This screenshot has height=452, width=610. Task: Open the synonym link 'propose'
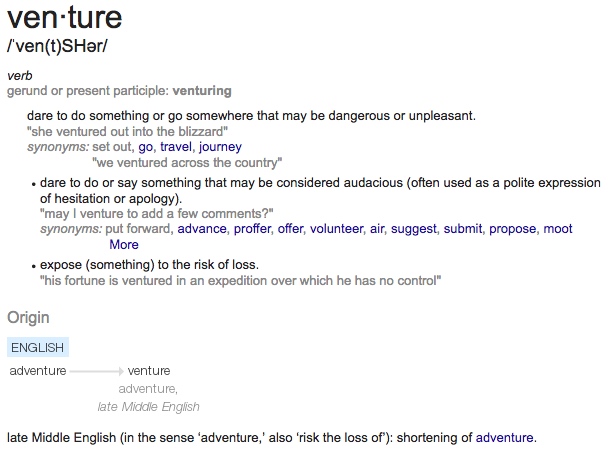point(512,229)
